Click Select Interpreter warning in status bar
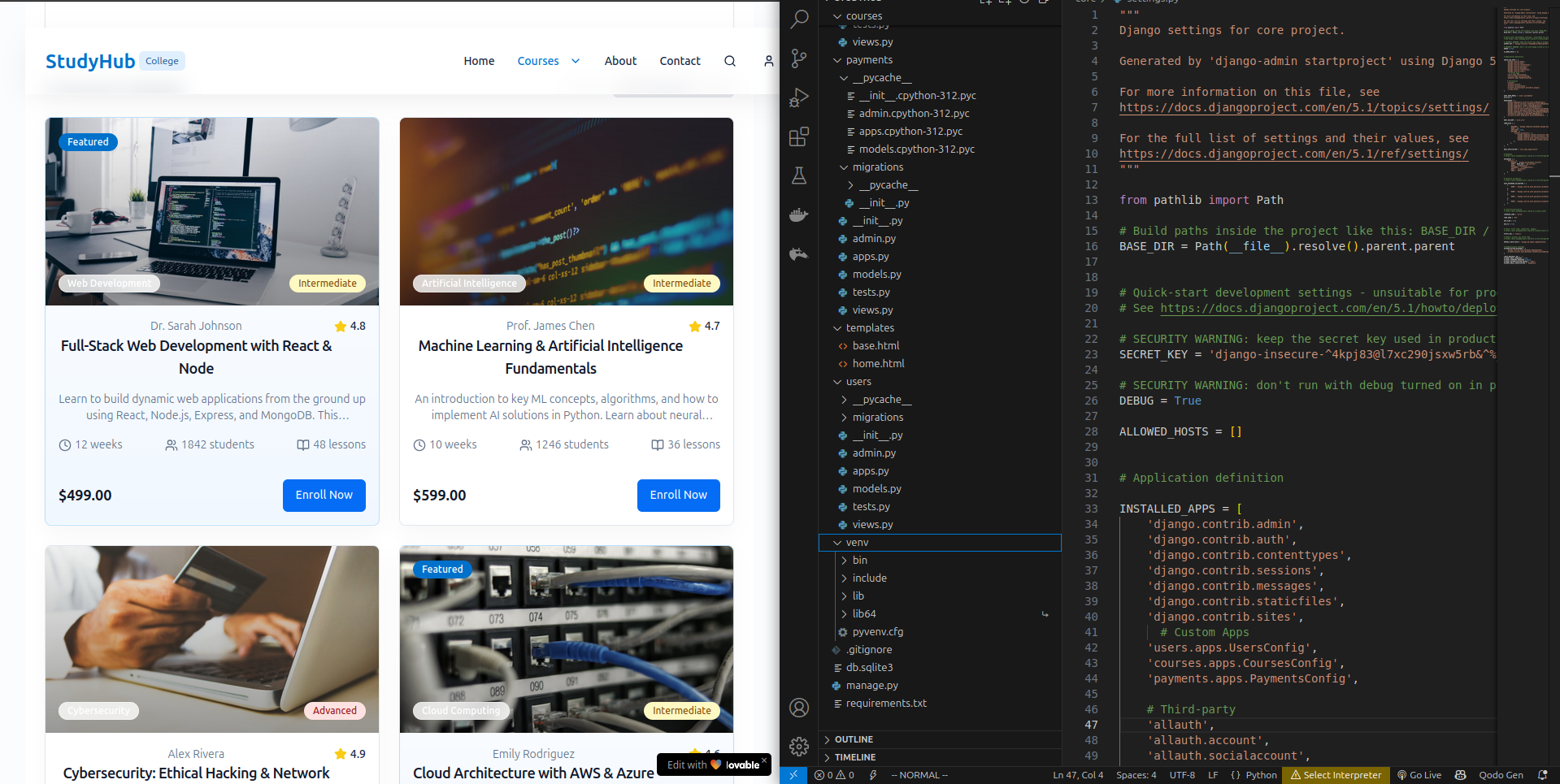 pyautogui.click(x=1336, y=775)
